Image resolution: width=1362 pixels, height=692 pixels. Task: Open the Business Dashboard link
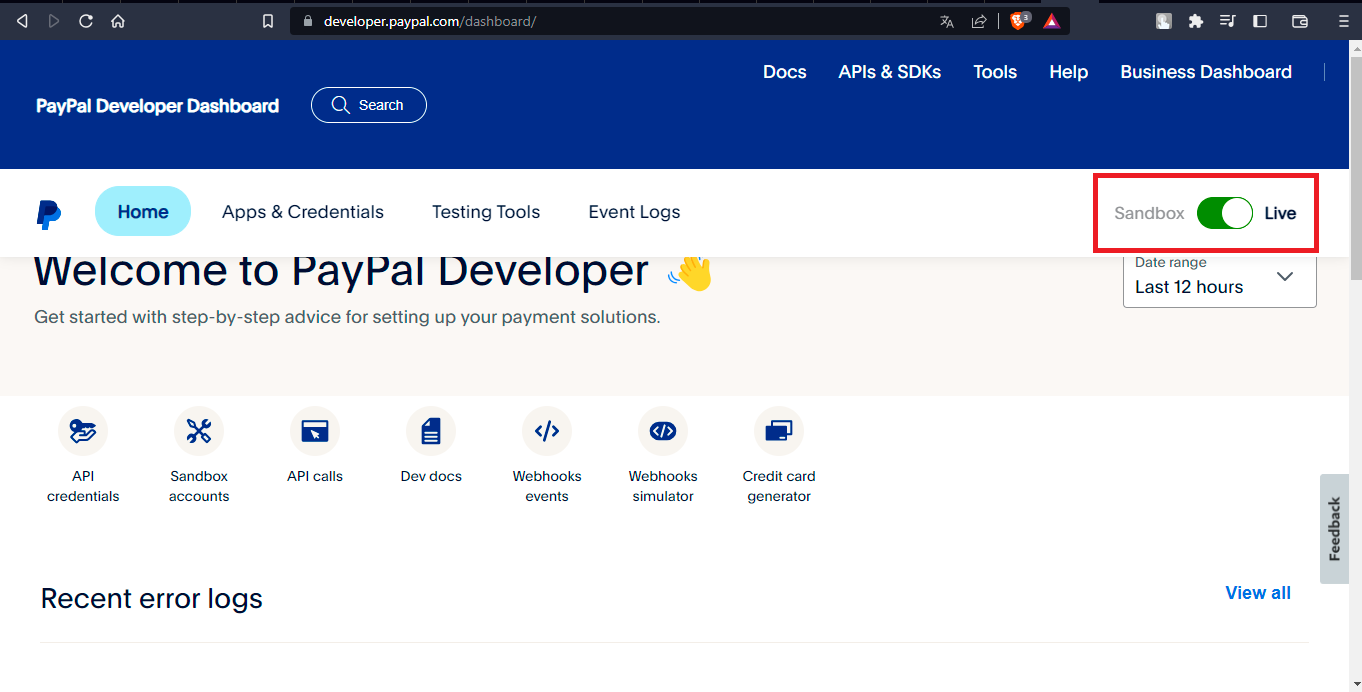tap(1206, 72)
